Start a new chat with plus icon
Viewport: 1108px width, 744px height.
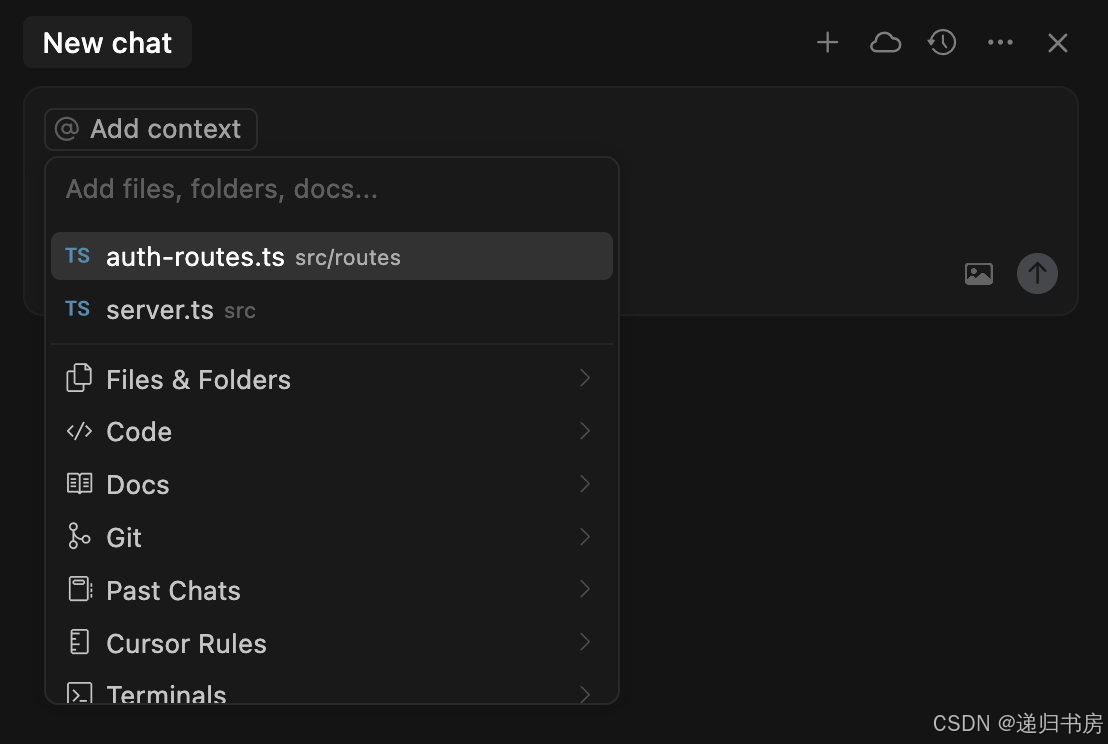pyautogui.click(x=827, y=42)
